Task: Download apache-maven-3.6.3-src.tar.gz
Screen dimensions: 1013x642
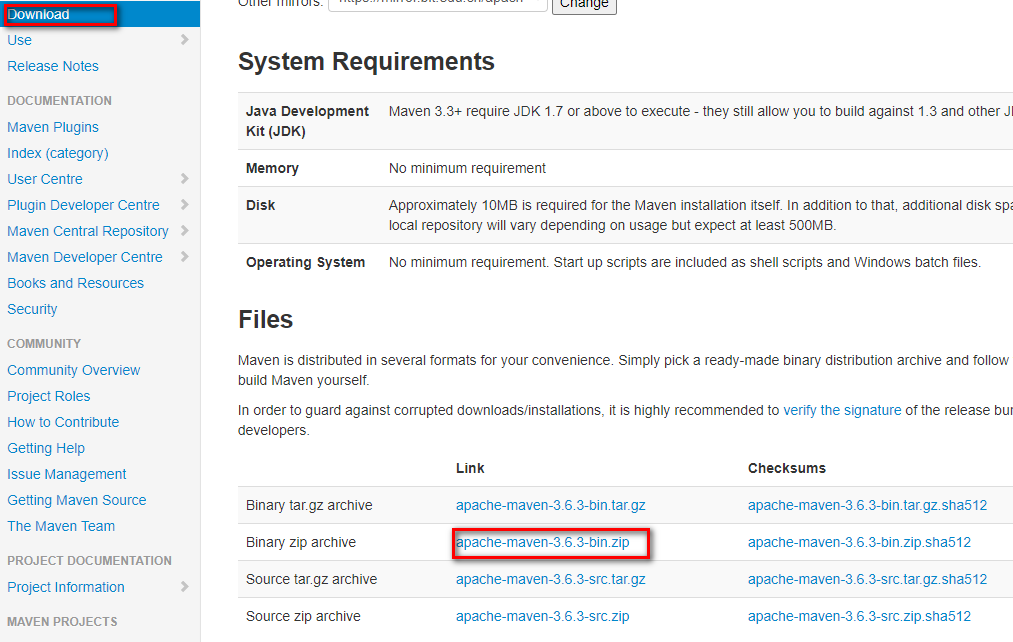Action: [550, 579]
